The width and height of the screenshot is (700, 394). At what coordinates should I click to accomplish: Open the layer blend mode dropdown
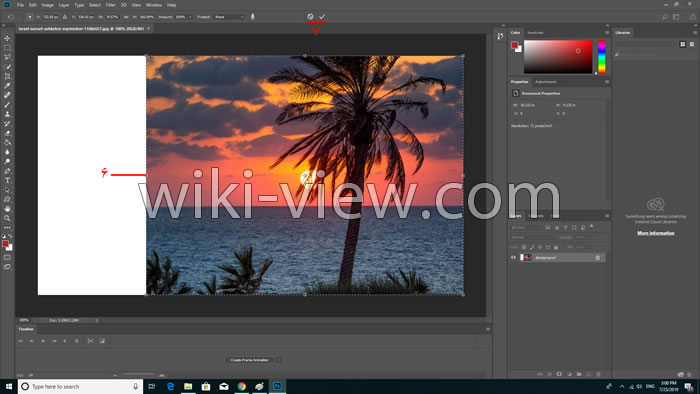pyautogui.click(x=533, y=237)
